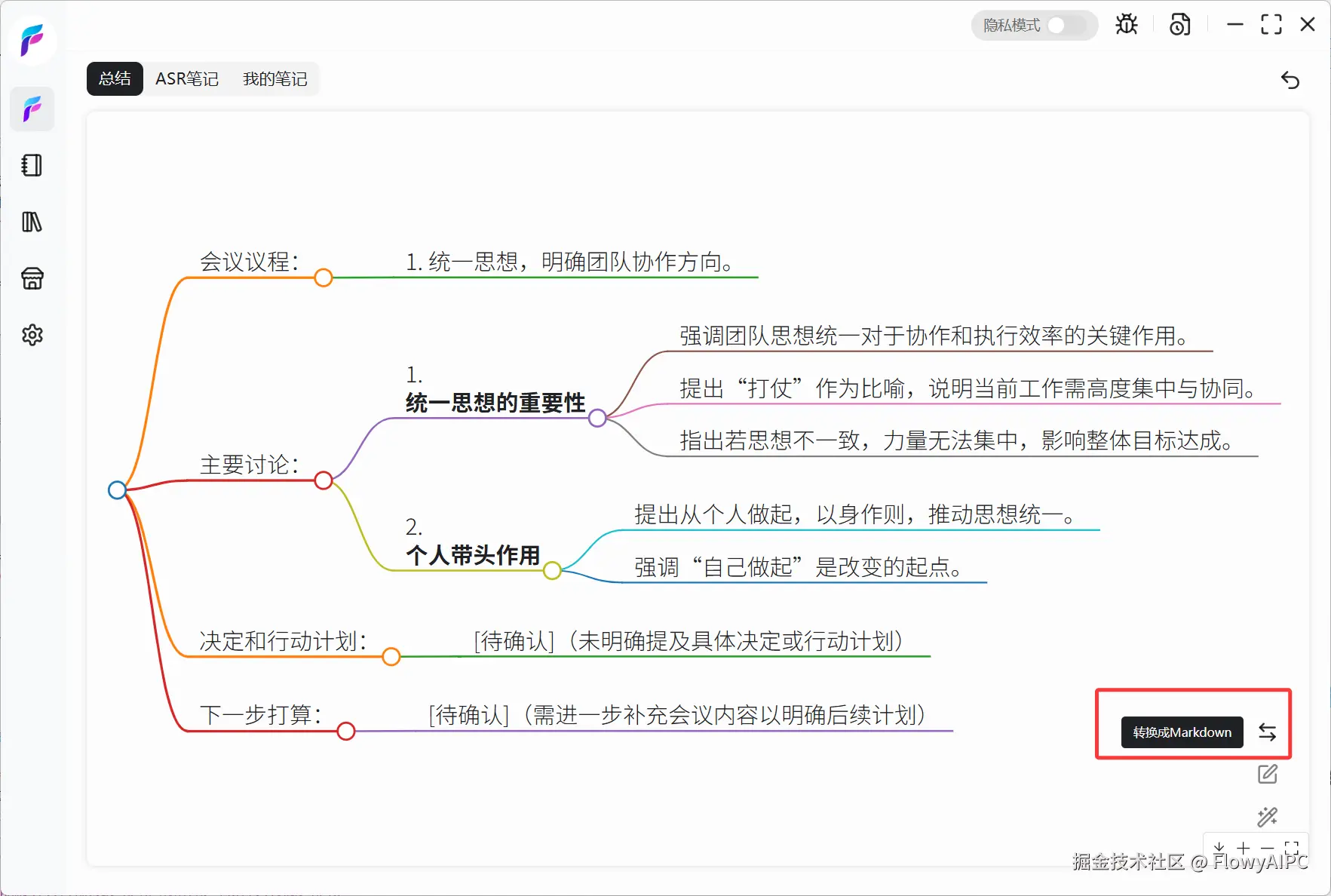Screen dimensions: 1331x896
Task: Click the swap arrows conversion icon
Action: 1268,732
